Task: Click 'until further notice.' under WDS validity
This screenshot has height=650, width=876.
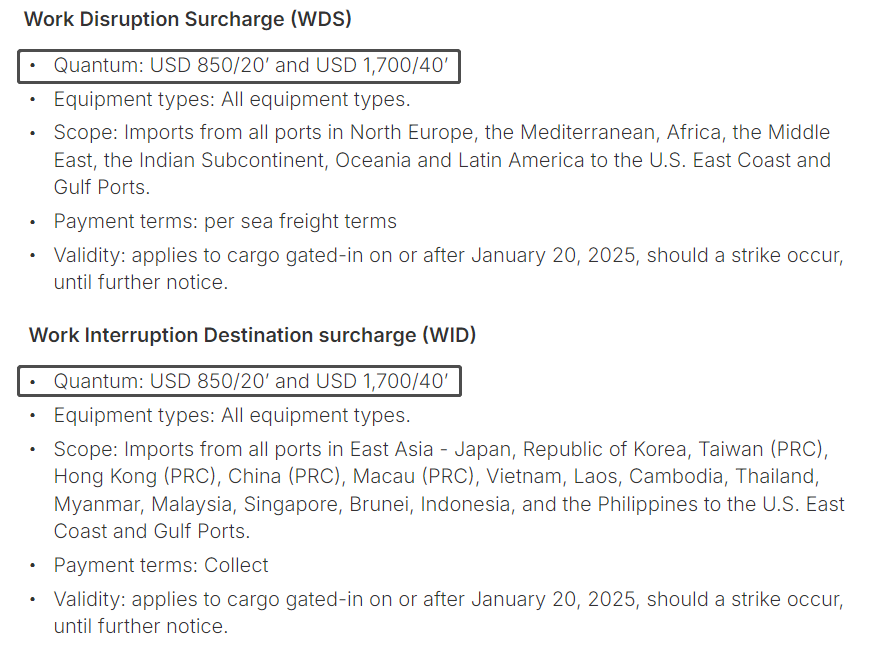Action: click(x=141, y=282)
